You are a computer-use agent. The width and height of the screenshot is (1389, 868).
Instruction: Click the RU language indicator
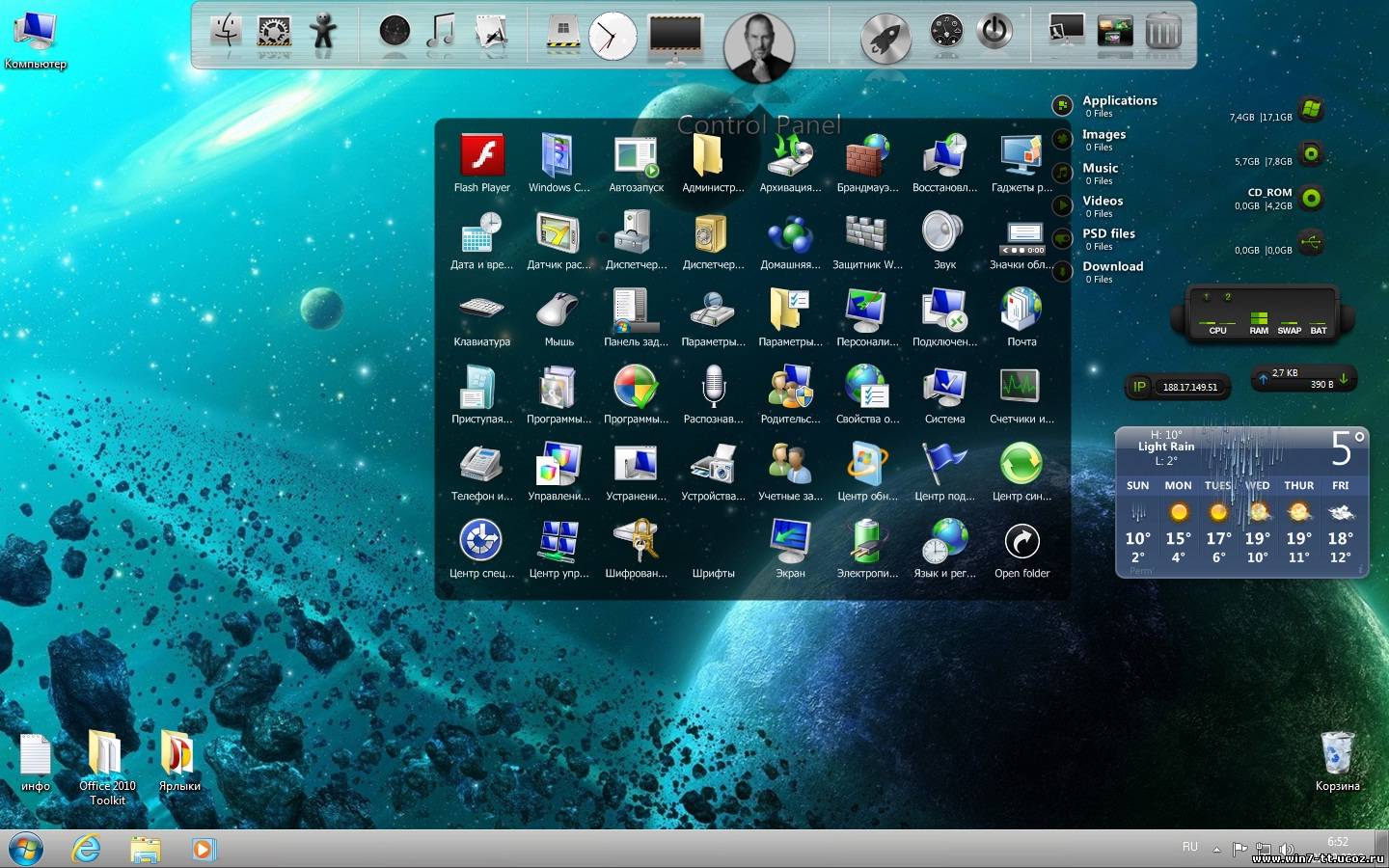click(1190, 847)
